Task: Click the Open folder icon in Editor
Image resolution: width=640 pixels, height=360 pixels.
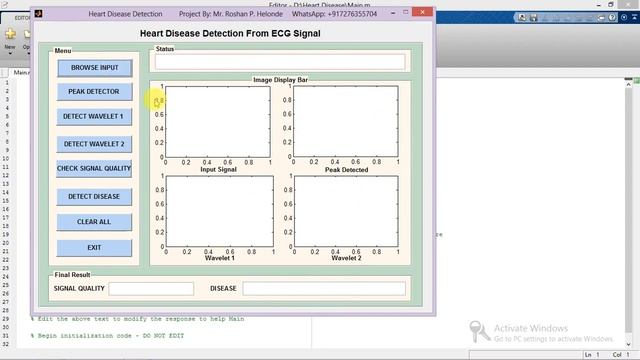Action: tap(27, 34)
